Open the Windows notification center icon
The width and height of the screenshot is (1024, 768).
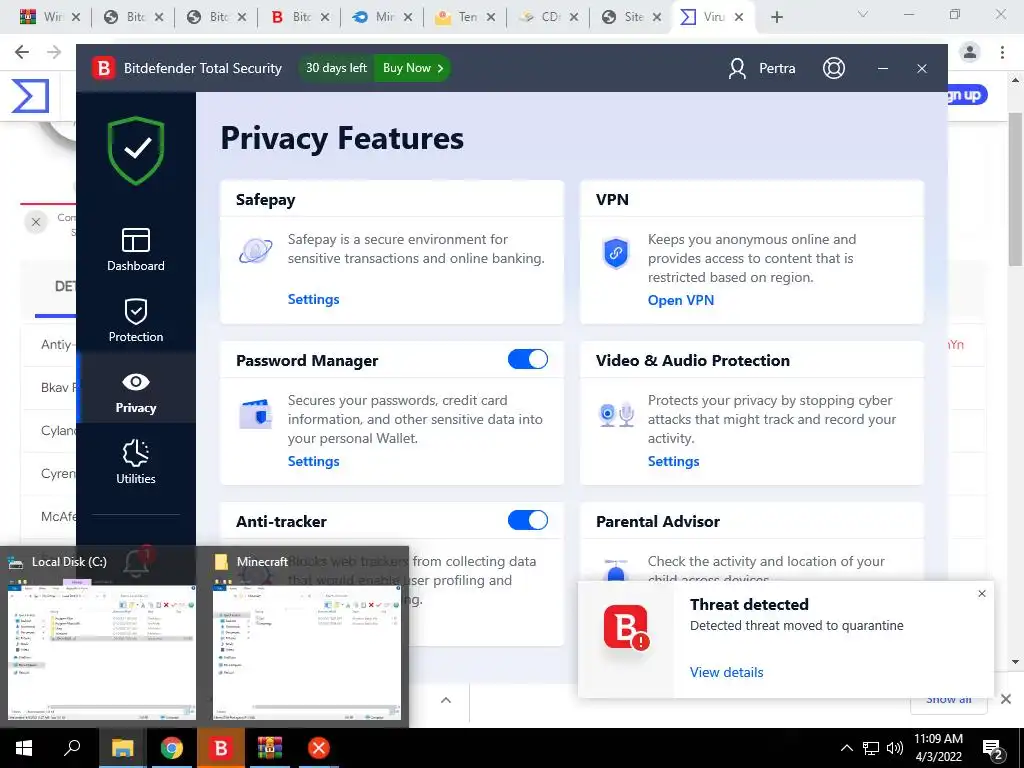click(993, 748)
